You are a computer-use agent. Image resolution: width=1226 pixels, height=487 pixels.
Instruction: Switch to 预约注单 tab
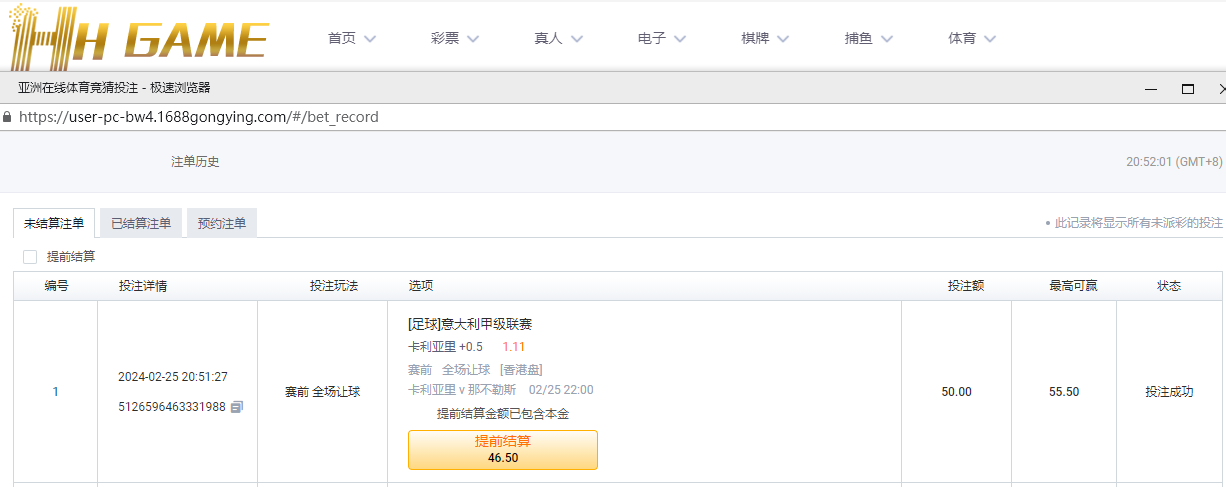coord(222,223)
